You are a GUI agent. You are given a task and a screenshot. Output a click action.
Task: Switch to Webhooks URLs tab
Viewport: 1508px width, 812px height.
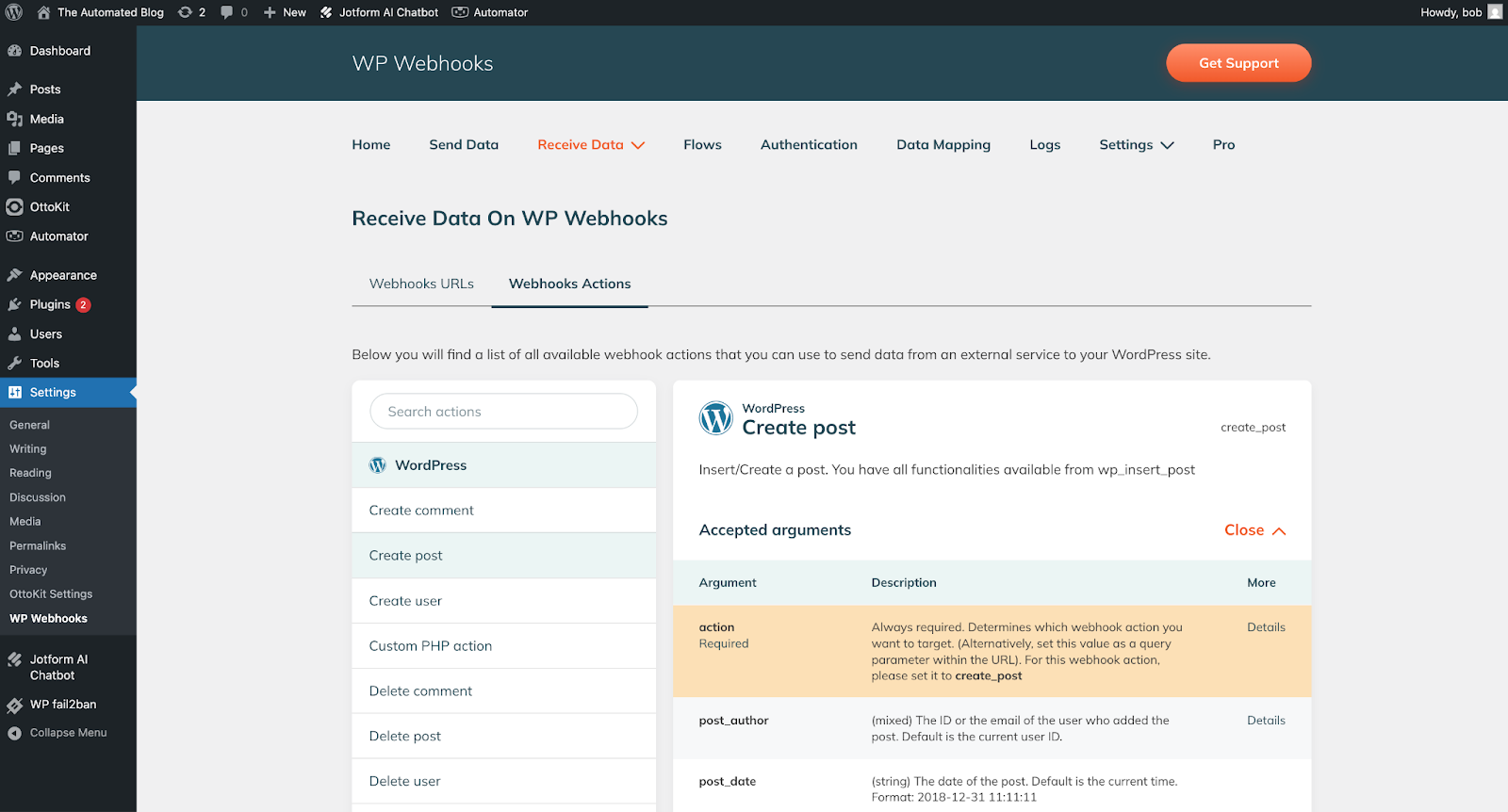[x=421, y=284]
